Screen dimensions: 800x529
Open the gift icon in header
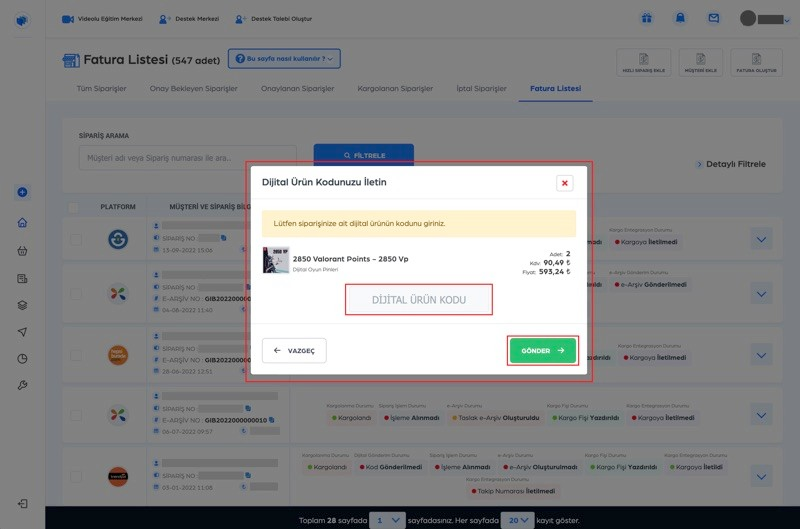pyautogui.click(x=646, y=18)
